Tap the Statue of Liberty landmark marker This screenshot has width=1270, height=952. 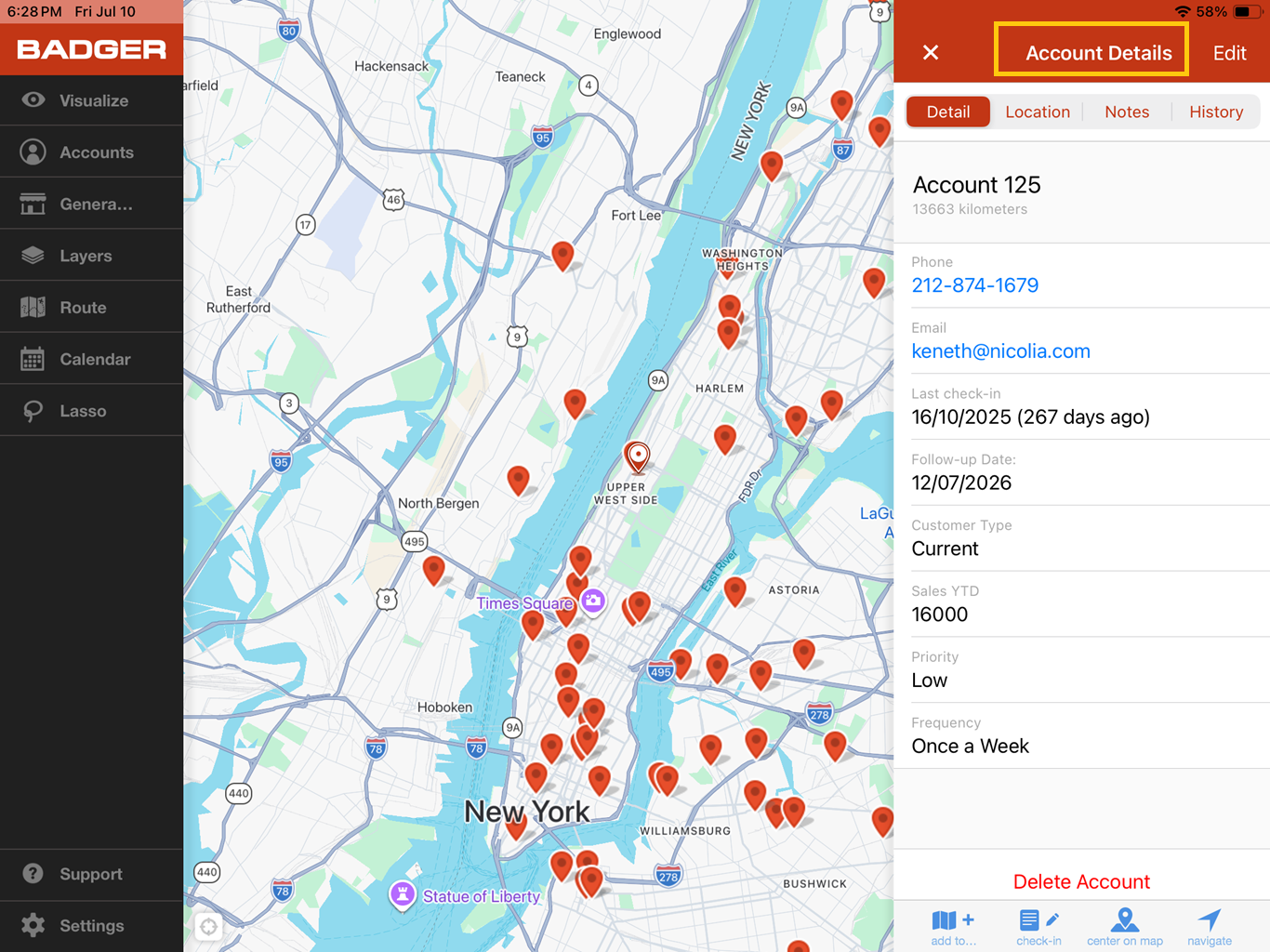(402, 894)
